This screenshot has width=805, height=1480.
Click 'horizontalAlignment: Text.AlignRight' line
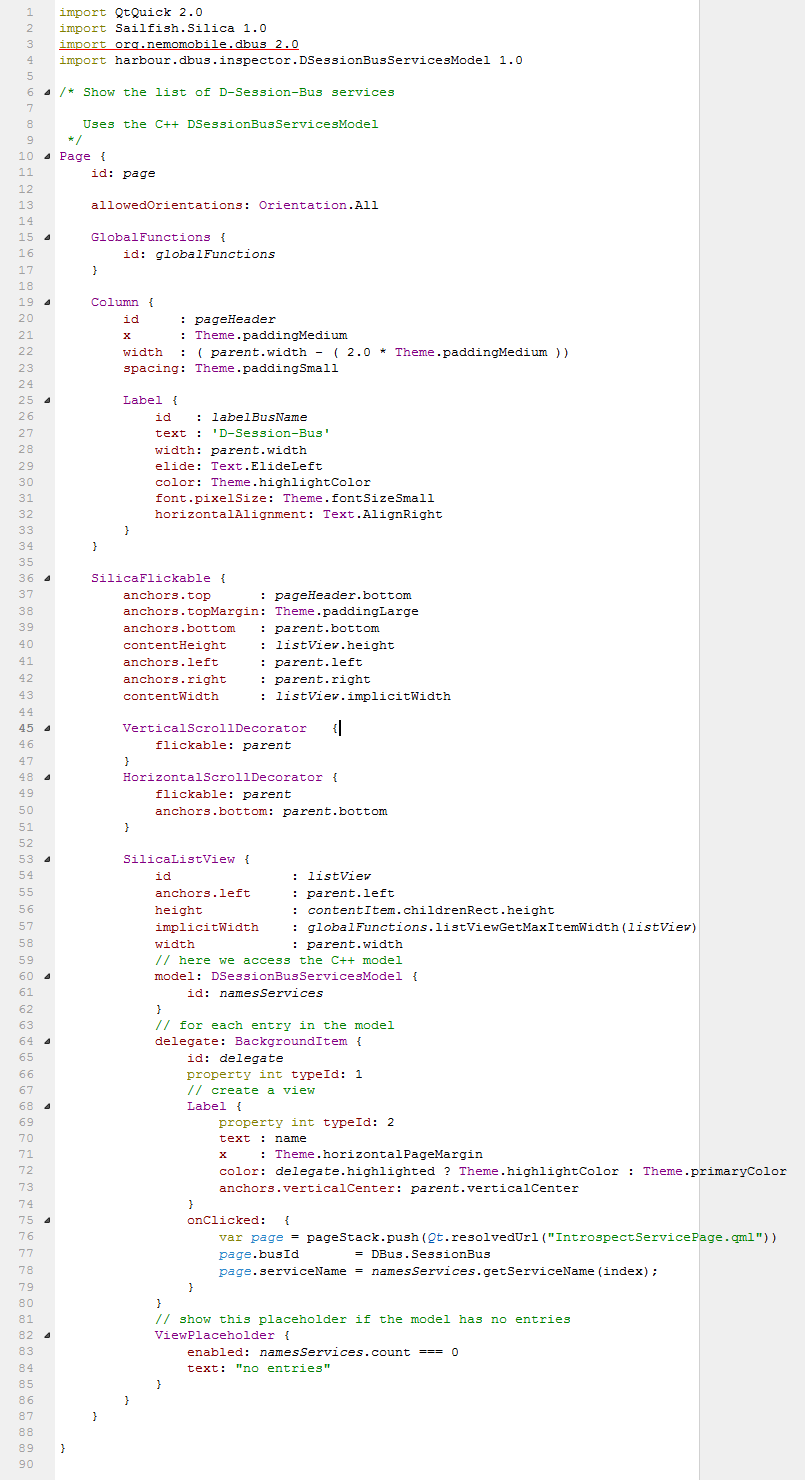click(x=299, y=514)
